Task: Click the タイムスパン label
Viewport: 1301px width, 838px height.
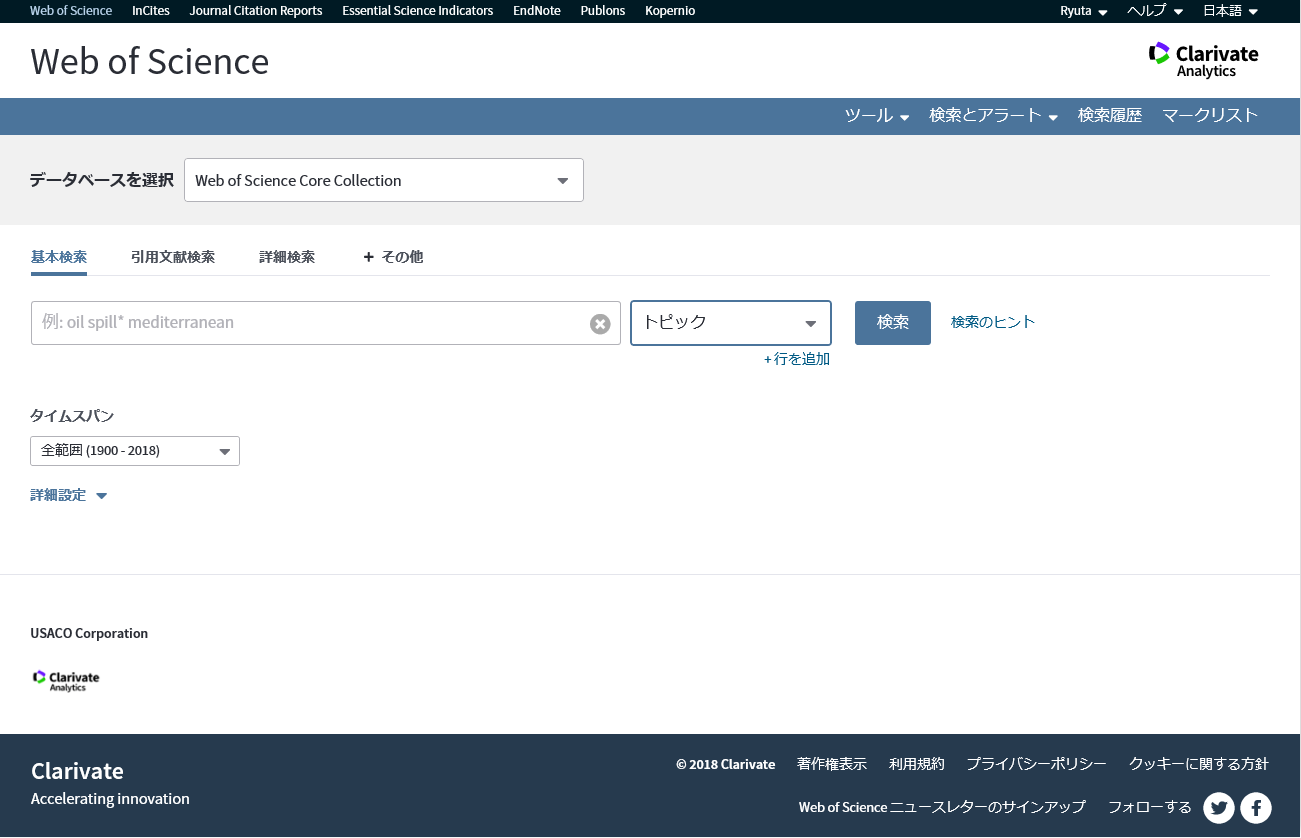Action: 72,416
